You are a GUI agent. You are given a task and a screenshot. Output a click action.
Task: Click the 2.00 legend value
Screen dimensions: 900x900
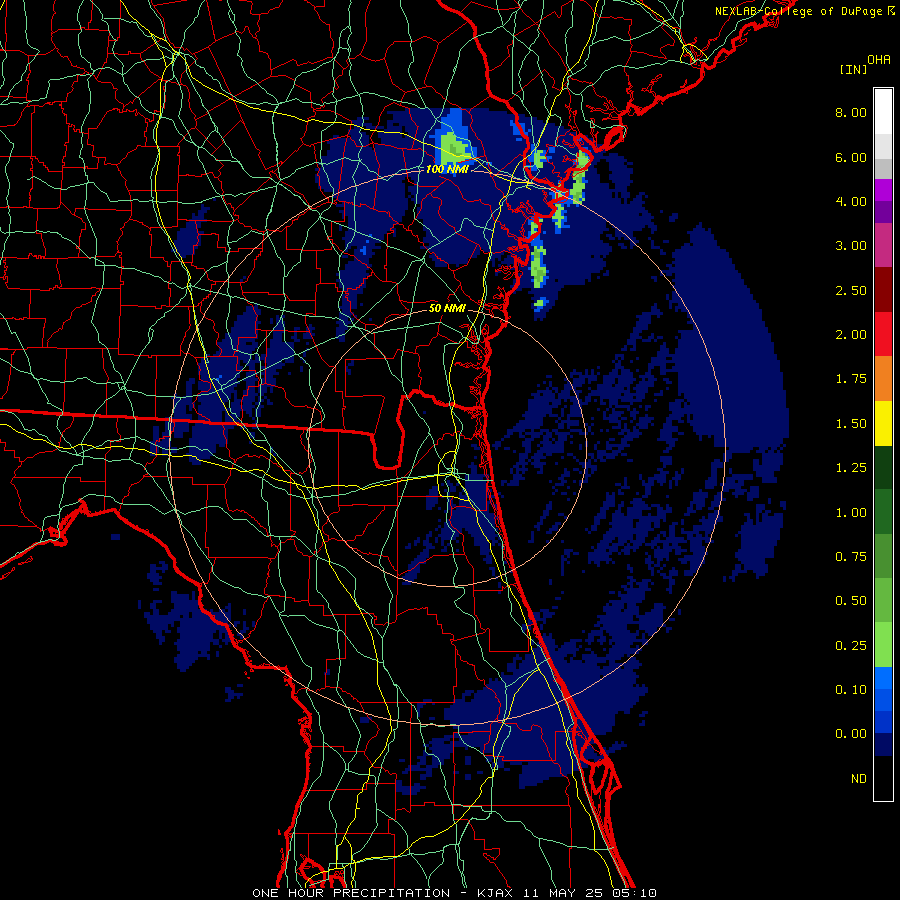coord(851,335)
